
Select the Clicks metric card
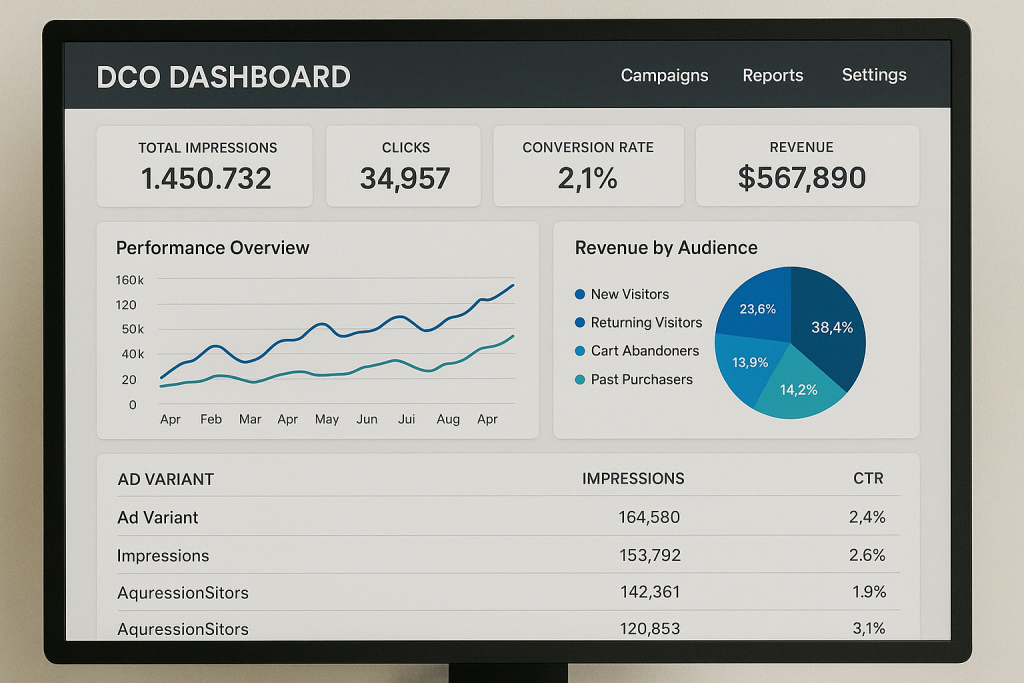click(405, 166)
